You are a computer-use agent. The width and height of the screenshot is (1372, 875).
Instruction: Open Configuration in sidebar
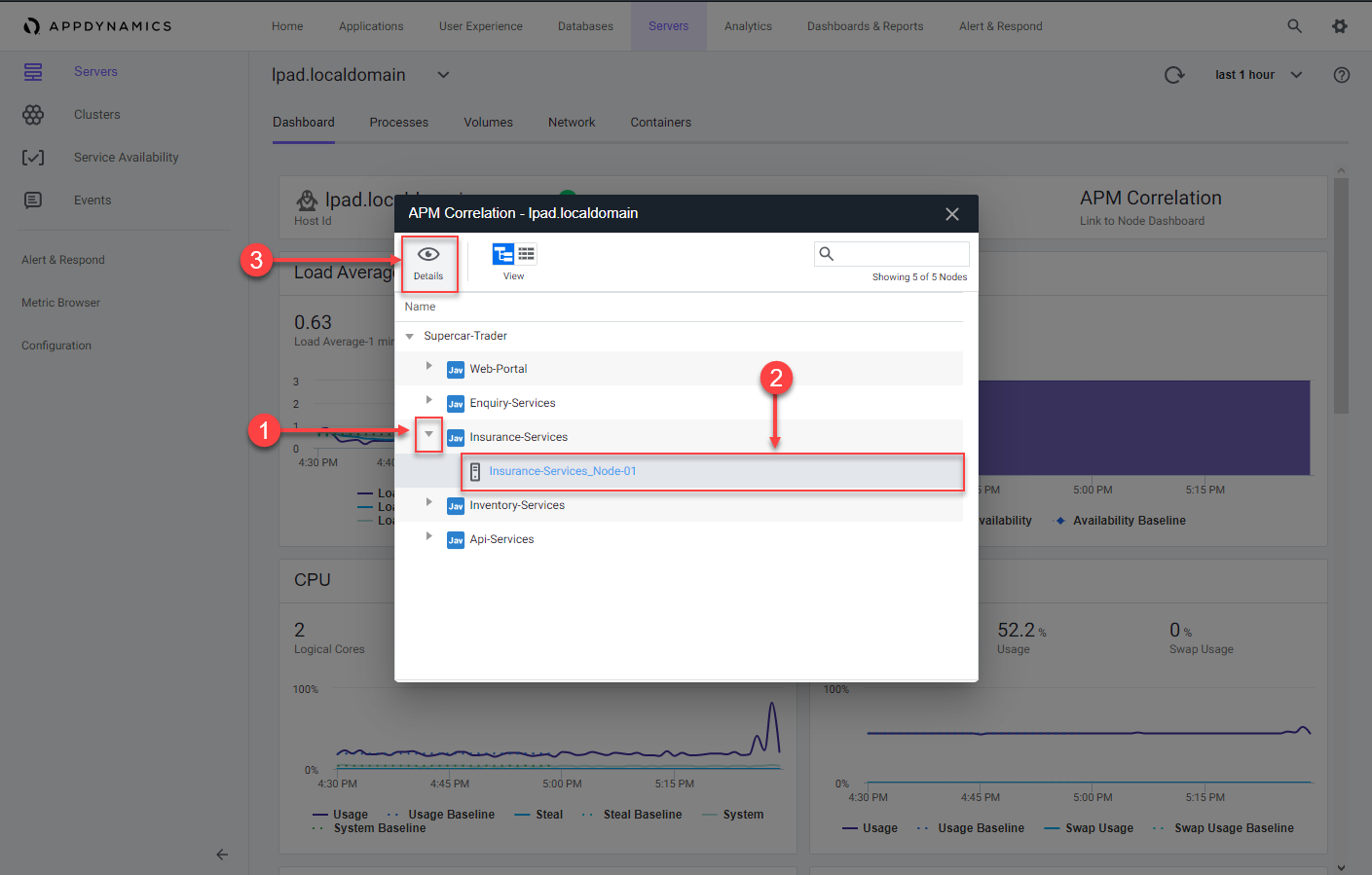coord(56,346)
